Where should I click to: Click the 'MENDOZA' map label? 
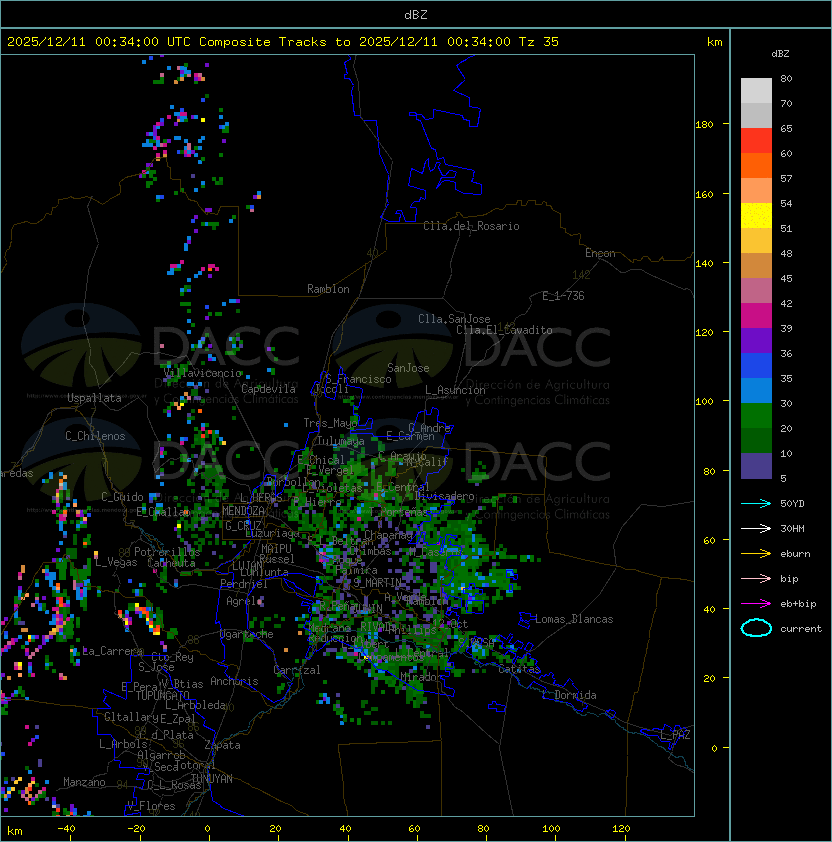[x=243, y=511]
